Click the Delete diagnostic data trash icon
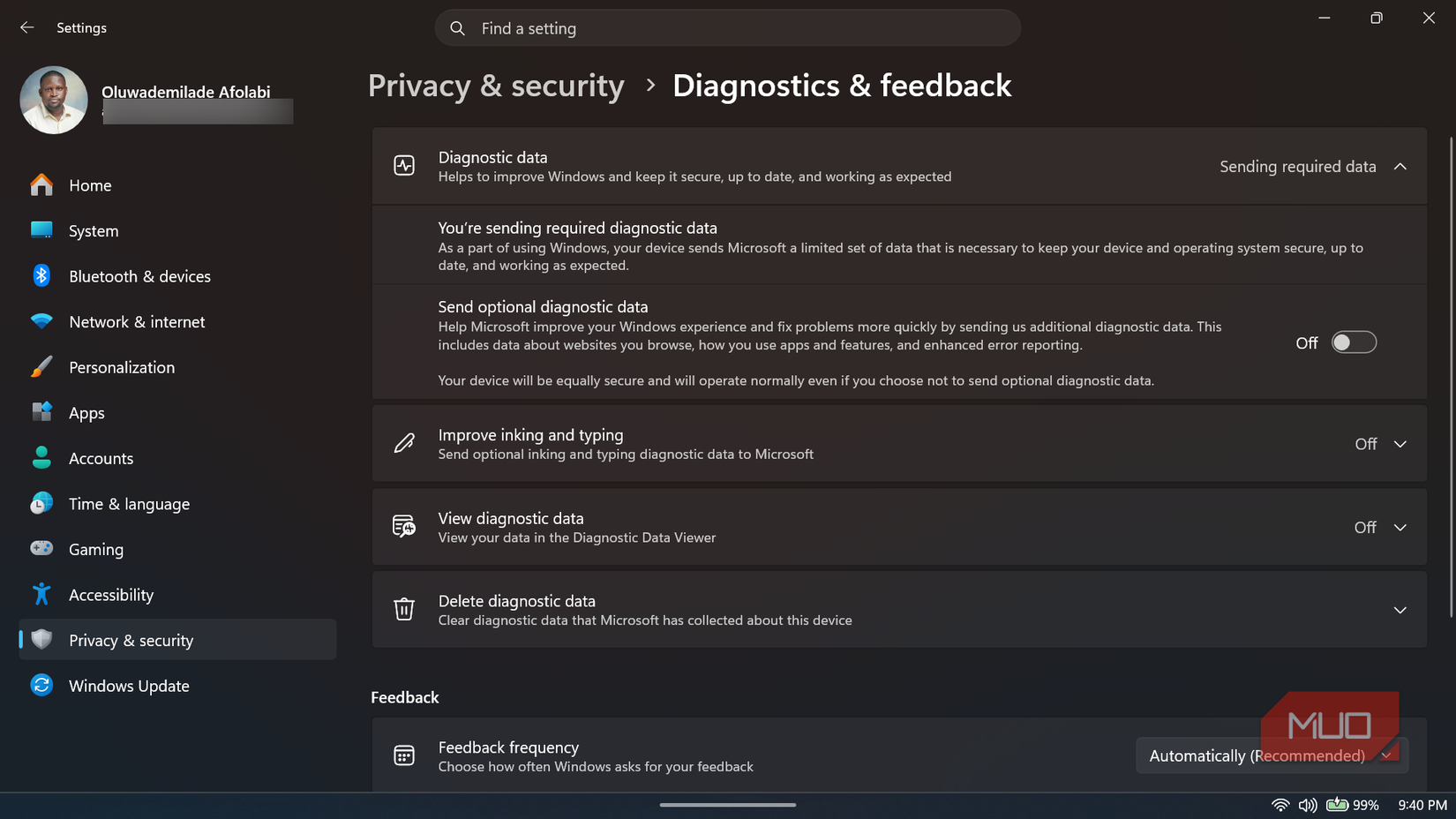 tap(404, 609)
